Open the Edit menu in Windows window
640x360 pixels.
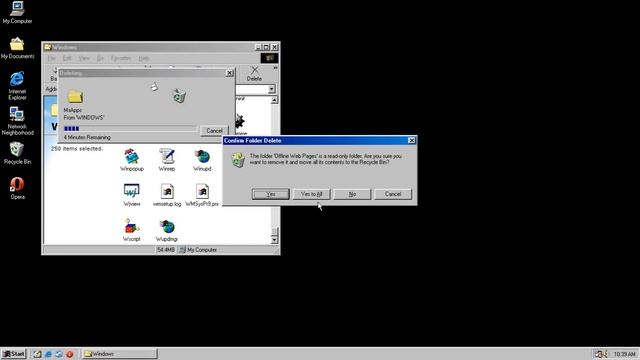click(67, 58)
